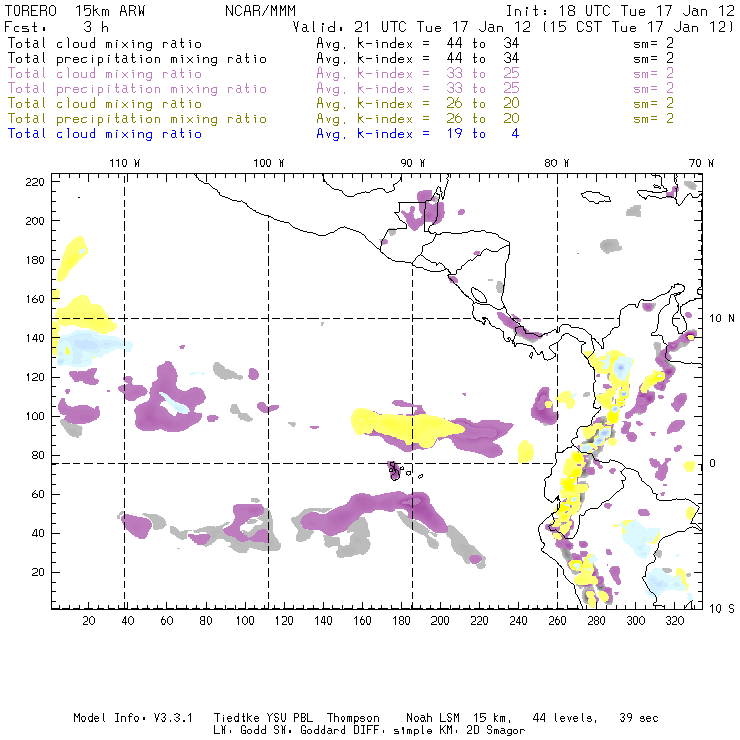Click blue "Avg. k-index = 19 to 4" text
This screenshot has width=740, height=740.
tap(418, 134)
